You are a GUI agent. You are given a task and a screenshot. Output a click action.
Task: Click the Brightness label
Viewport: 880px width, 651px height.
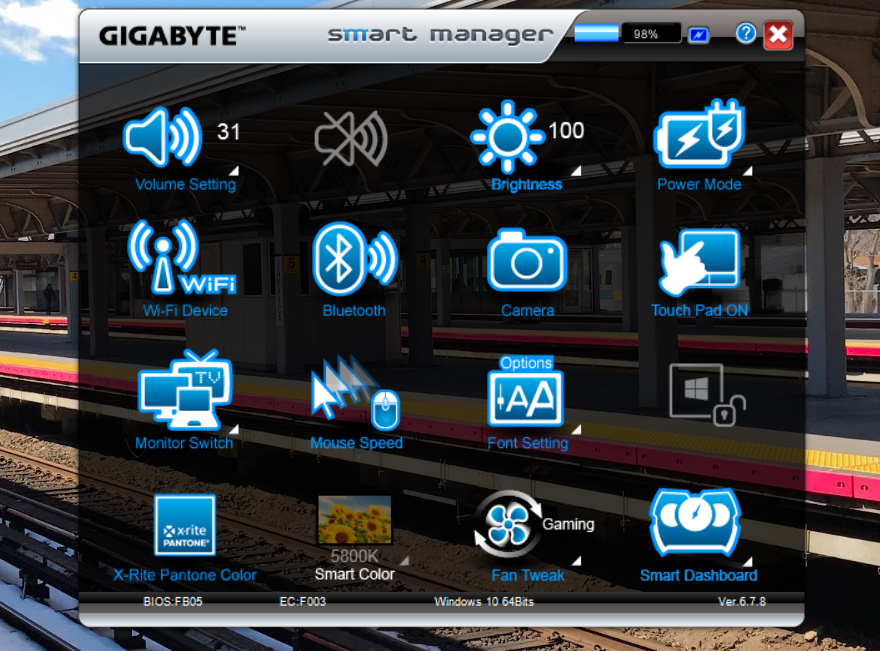[526, 185]
